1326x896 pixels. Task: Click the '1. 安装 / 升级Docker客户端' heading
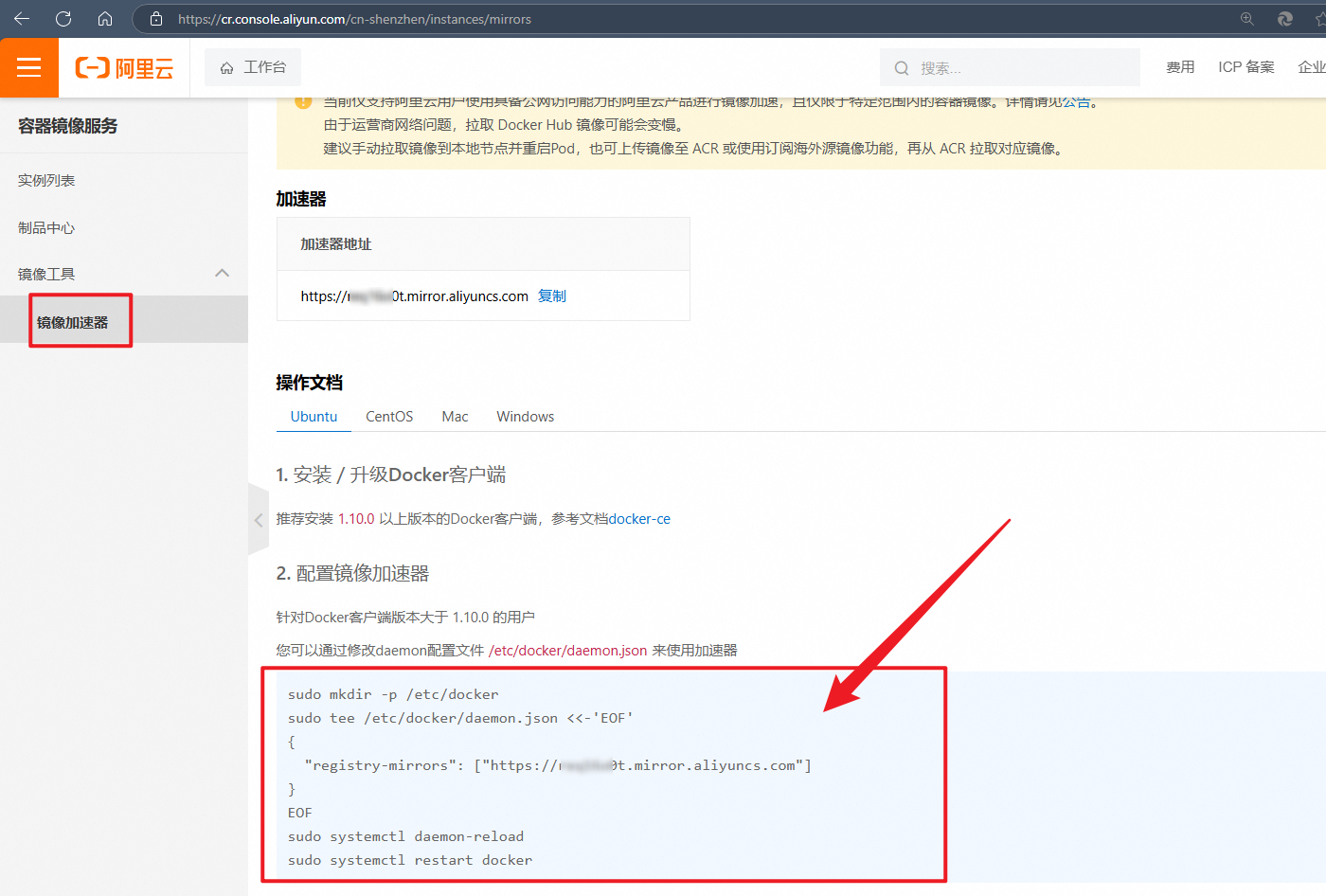pos(391,475)
